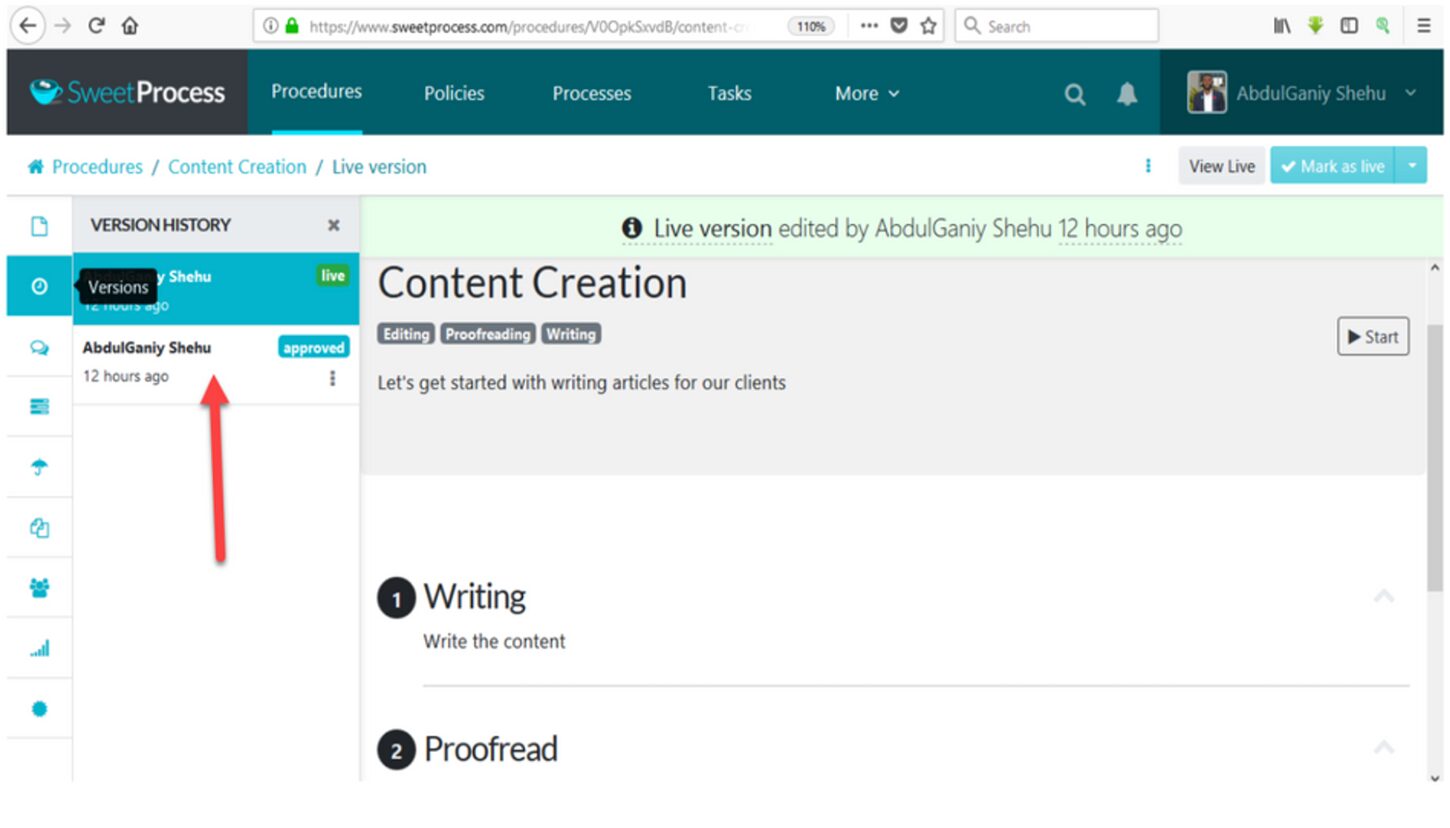Click the browser Search input field
Screen dimensions: 1450x828
(1057, 26)
